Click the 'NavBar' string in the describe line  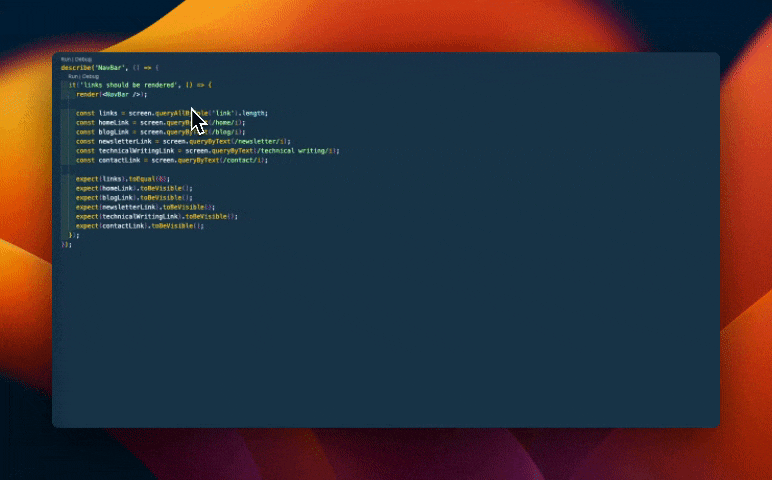pos(110,67)
